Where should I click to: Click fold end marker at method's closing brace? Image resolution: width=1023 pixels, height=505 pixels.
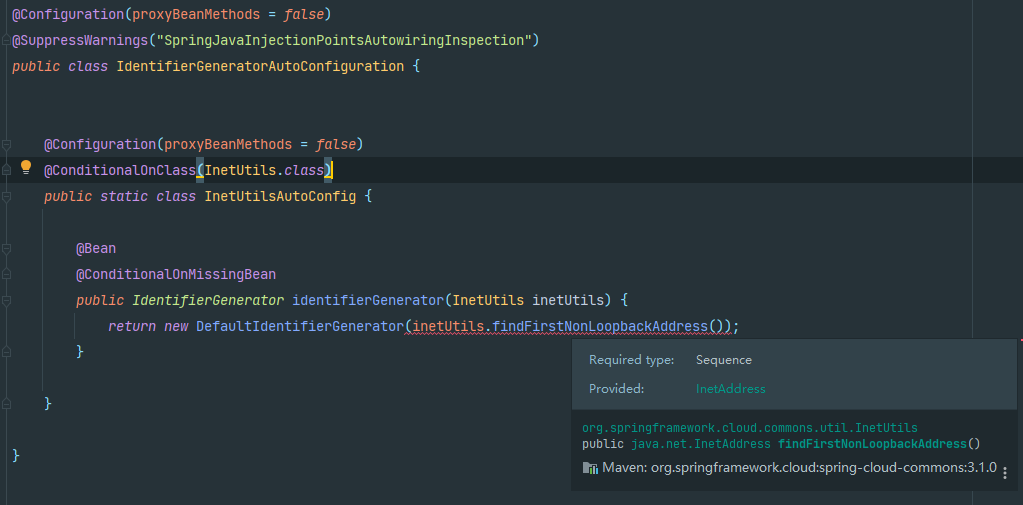[x=6, y=352]
